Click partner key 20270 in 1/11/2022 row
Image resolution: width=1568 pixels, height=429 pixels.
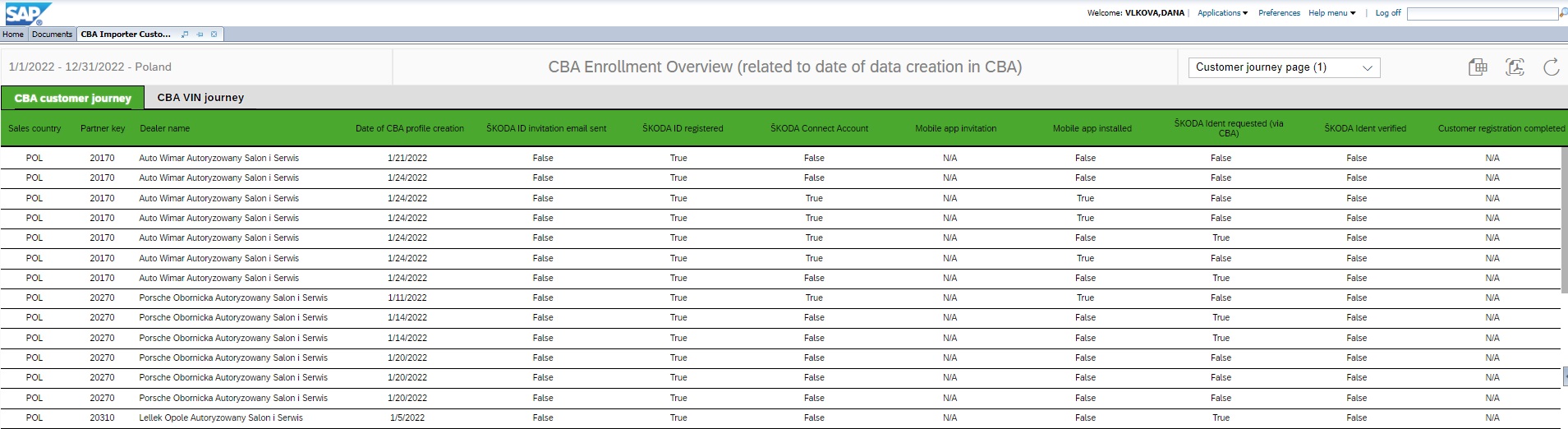(102, 298)
